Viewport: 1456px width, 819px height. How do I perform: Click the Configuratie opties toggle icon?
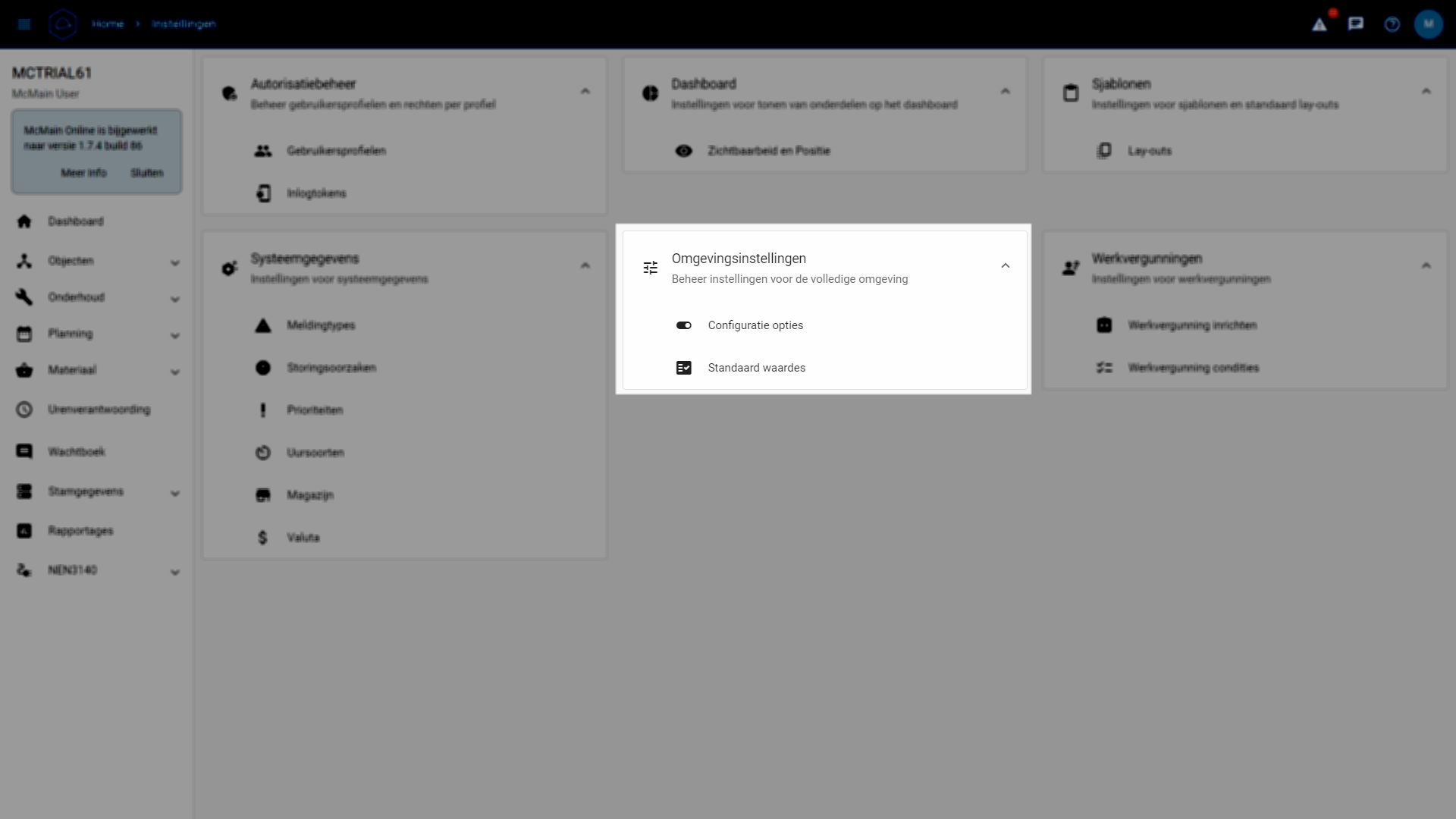pyautogui.click(x=683, y=325)
